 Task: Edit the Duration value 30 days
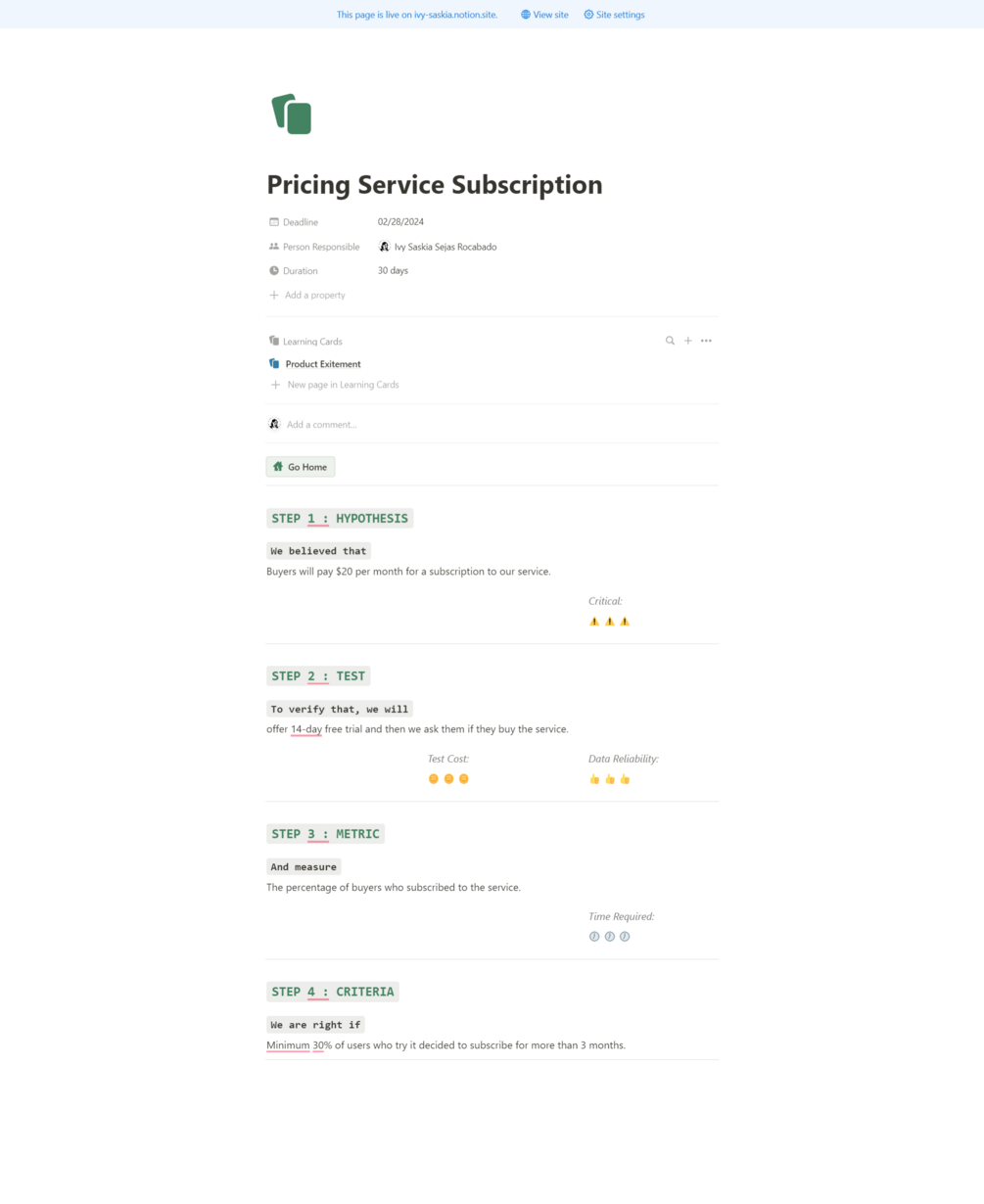(393, 271)
